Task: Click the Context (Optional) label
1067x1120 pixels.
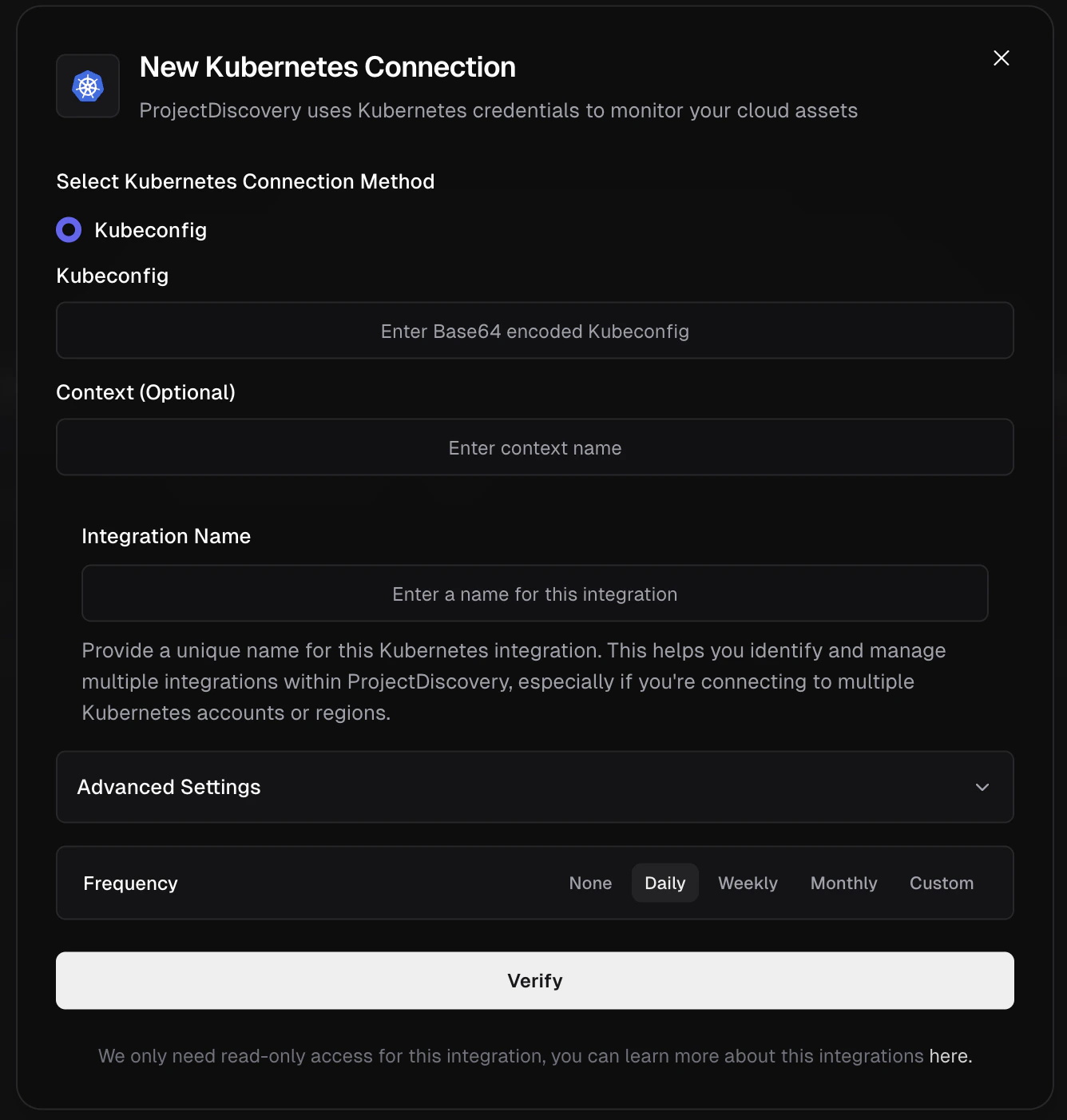Action: tap(145, 391)
